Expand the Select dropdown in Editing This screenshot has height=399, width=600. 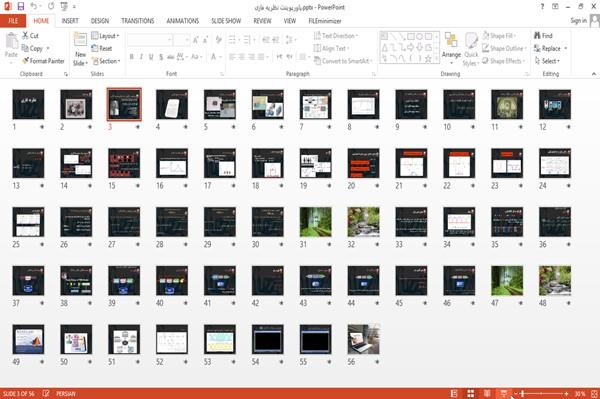click(x=547, y=61)
